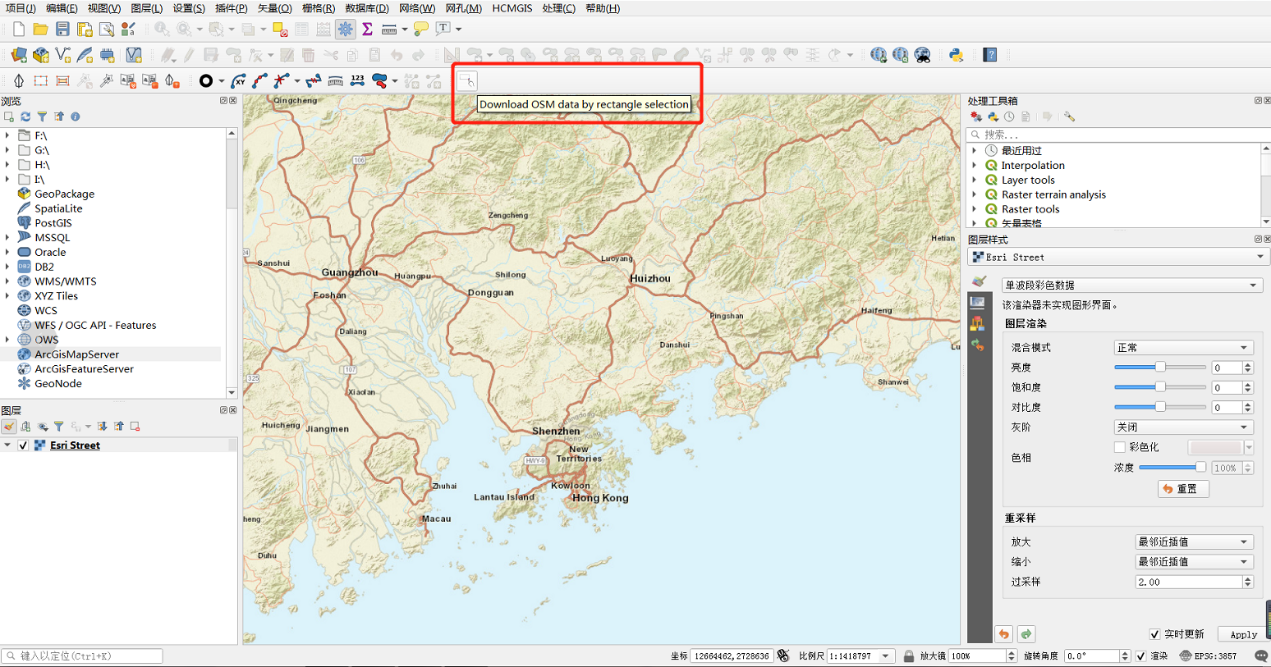Click the map tips speech bubble icon
Viewport: 1271px width, 667px height.
coord(421,29)
